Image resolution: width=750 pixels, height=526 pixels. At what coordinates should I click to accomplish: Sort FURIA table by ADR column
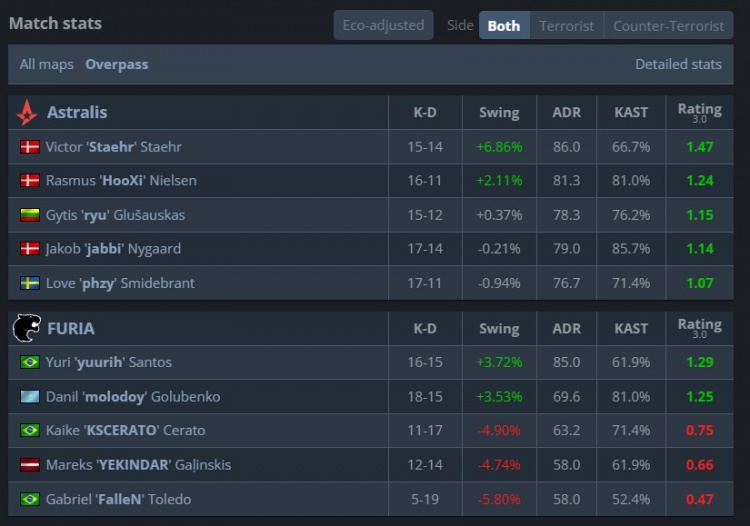coord(566,328)
